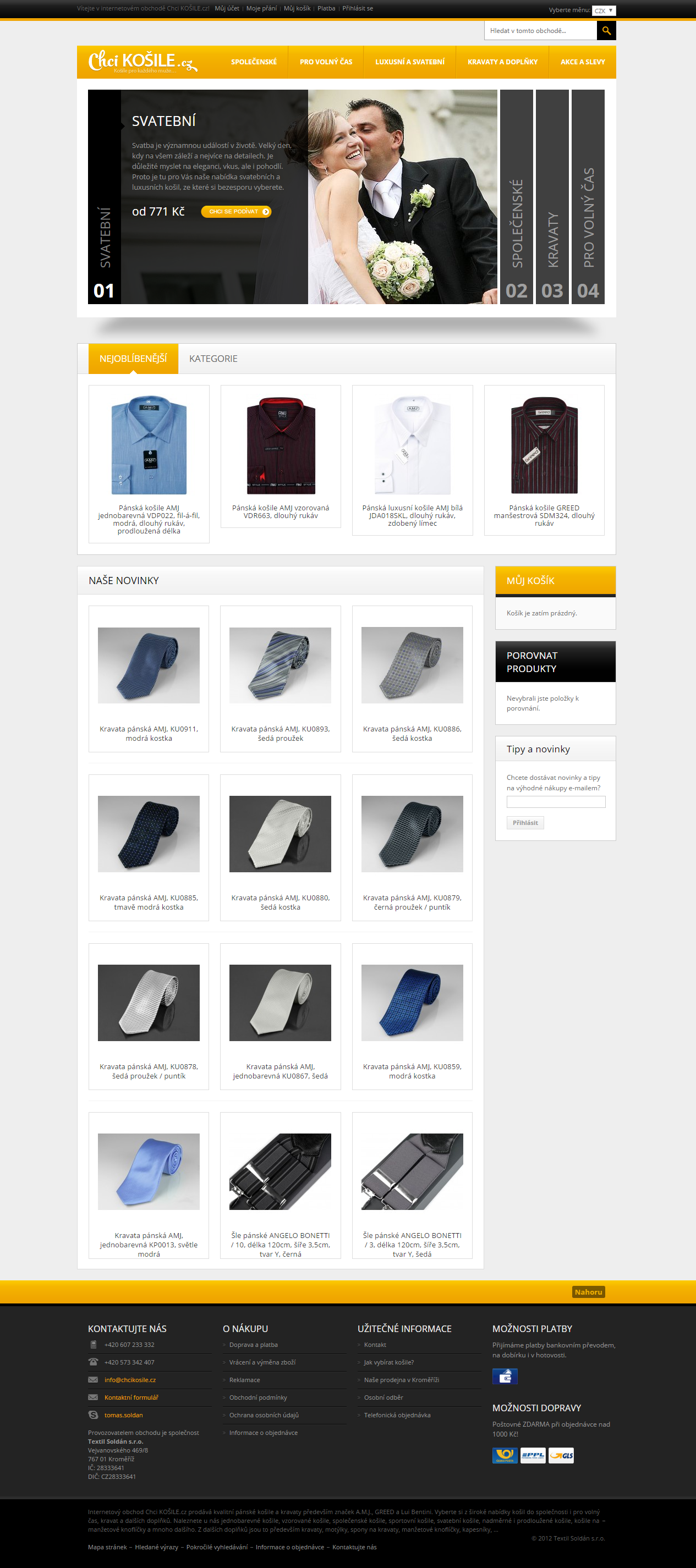The height and width of the screenshot is (1568, 696).
Task: Open the blue KU0911 tie thumbnail
Action: point(149,665)
